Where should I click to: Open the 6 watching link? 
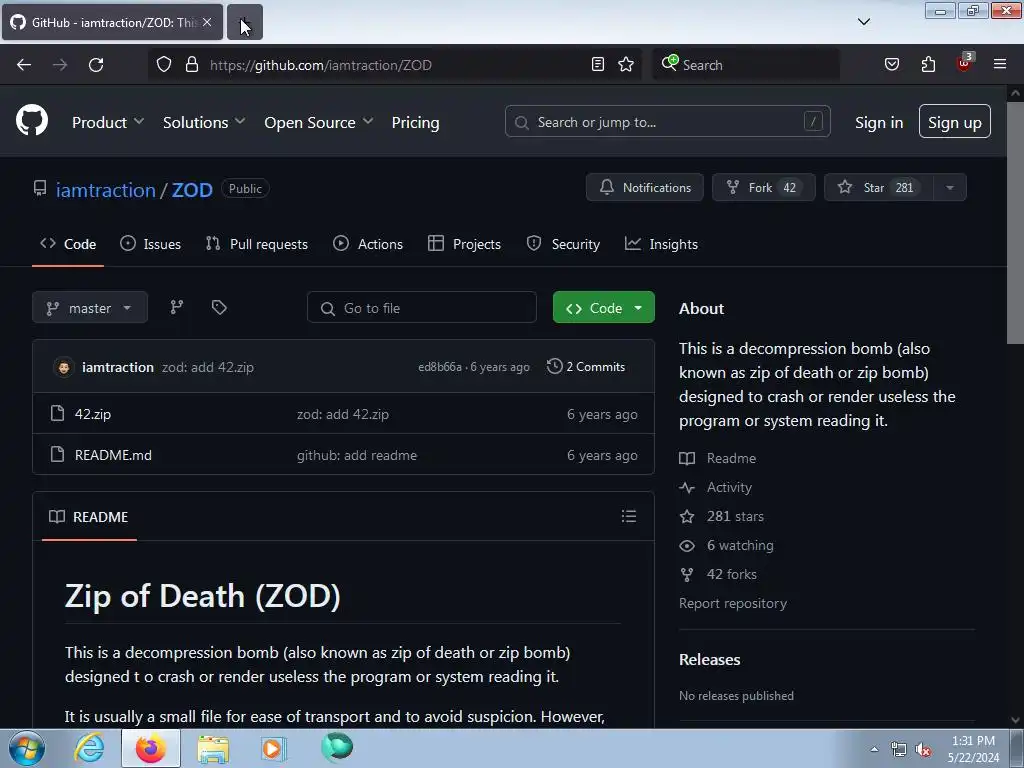[726, 545]
